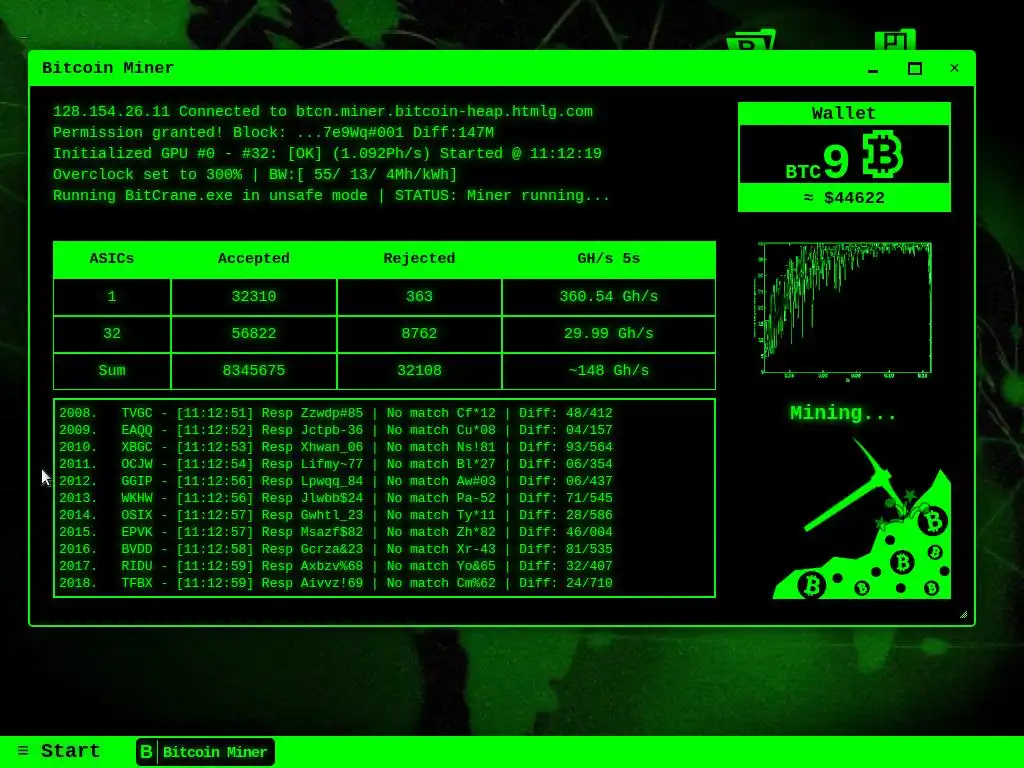Select Rejected cell 363
1024x768 pixels.
(x=419, y=296)
